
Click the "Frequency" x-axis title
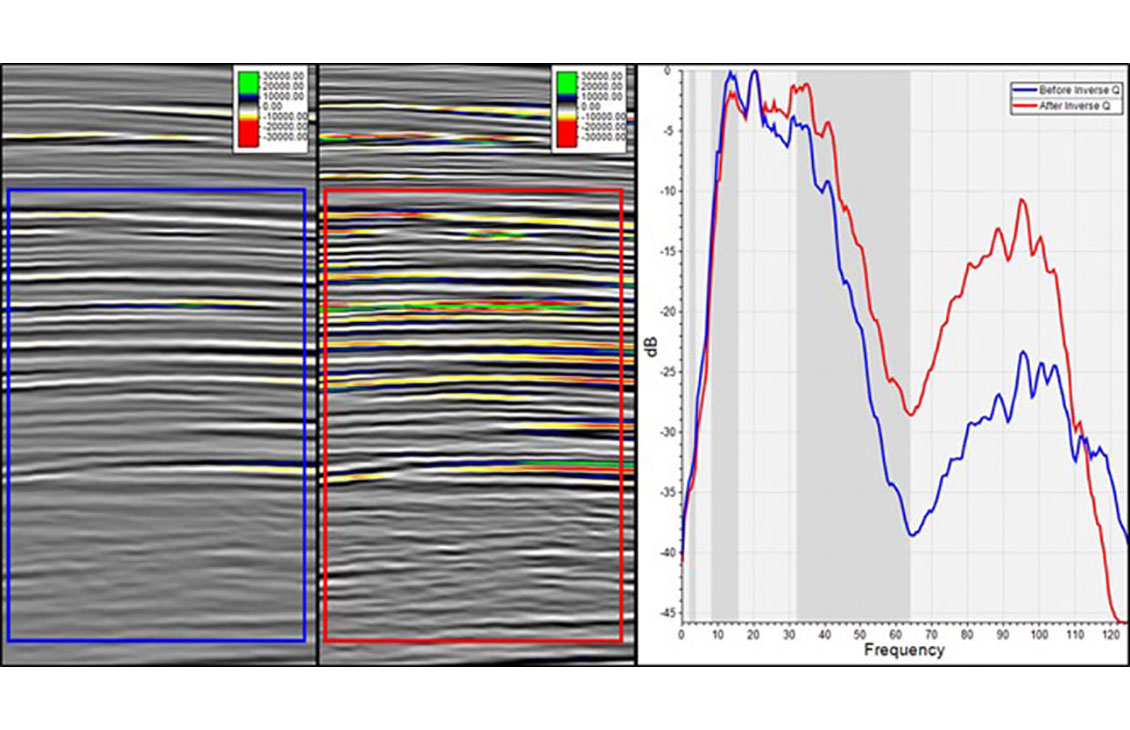[902, 650]
